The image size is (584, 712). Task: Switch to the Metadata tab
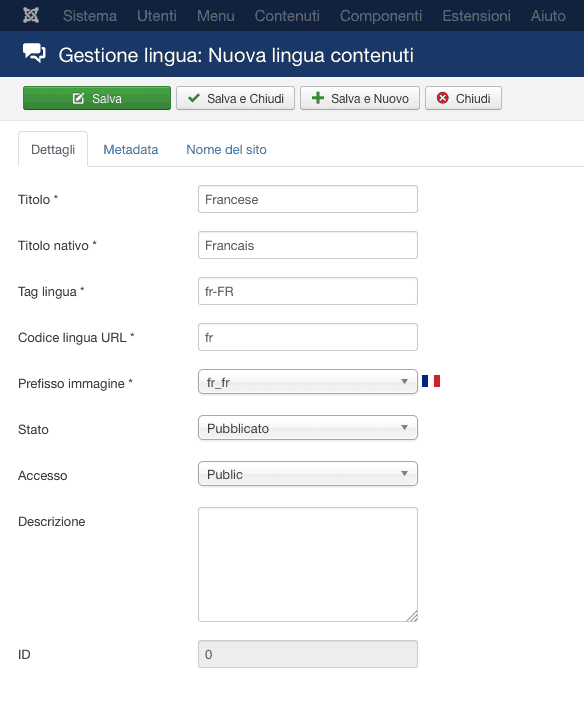point(131,149)
